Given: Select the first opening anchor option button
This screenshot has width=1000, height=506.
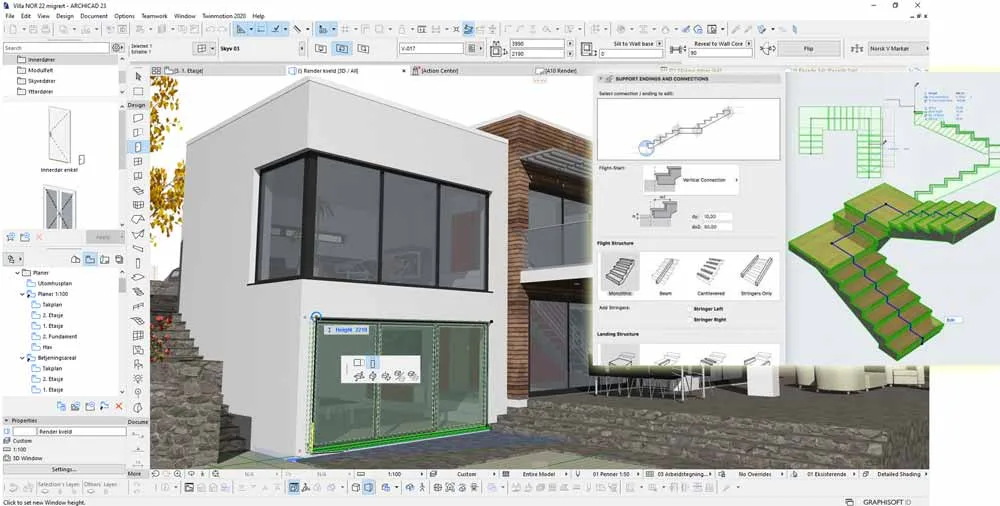Looking at the screenshot, I should [321, 48].
